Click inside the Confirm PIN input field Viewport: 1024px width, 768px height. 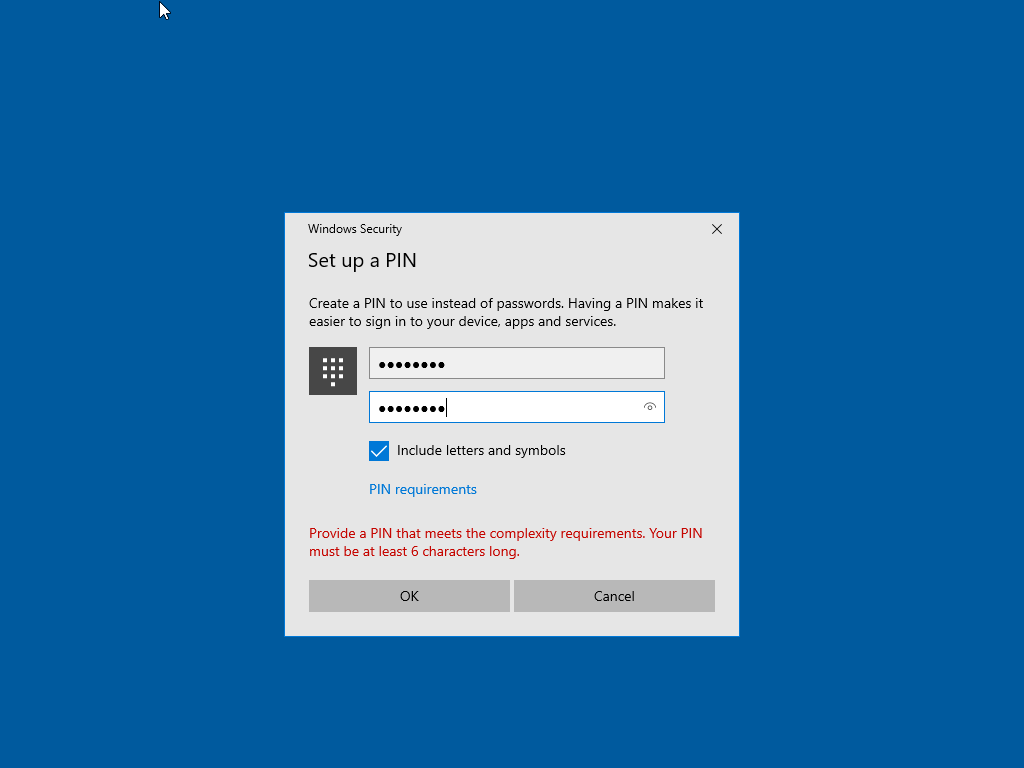(x=540, y=407)
